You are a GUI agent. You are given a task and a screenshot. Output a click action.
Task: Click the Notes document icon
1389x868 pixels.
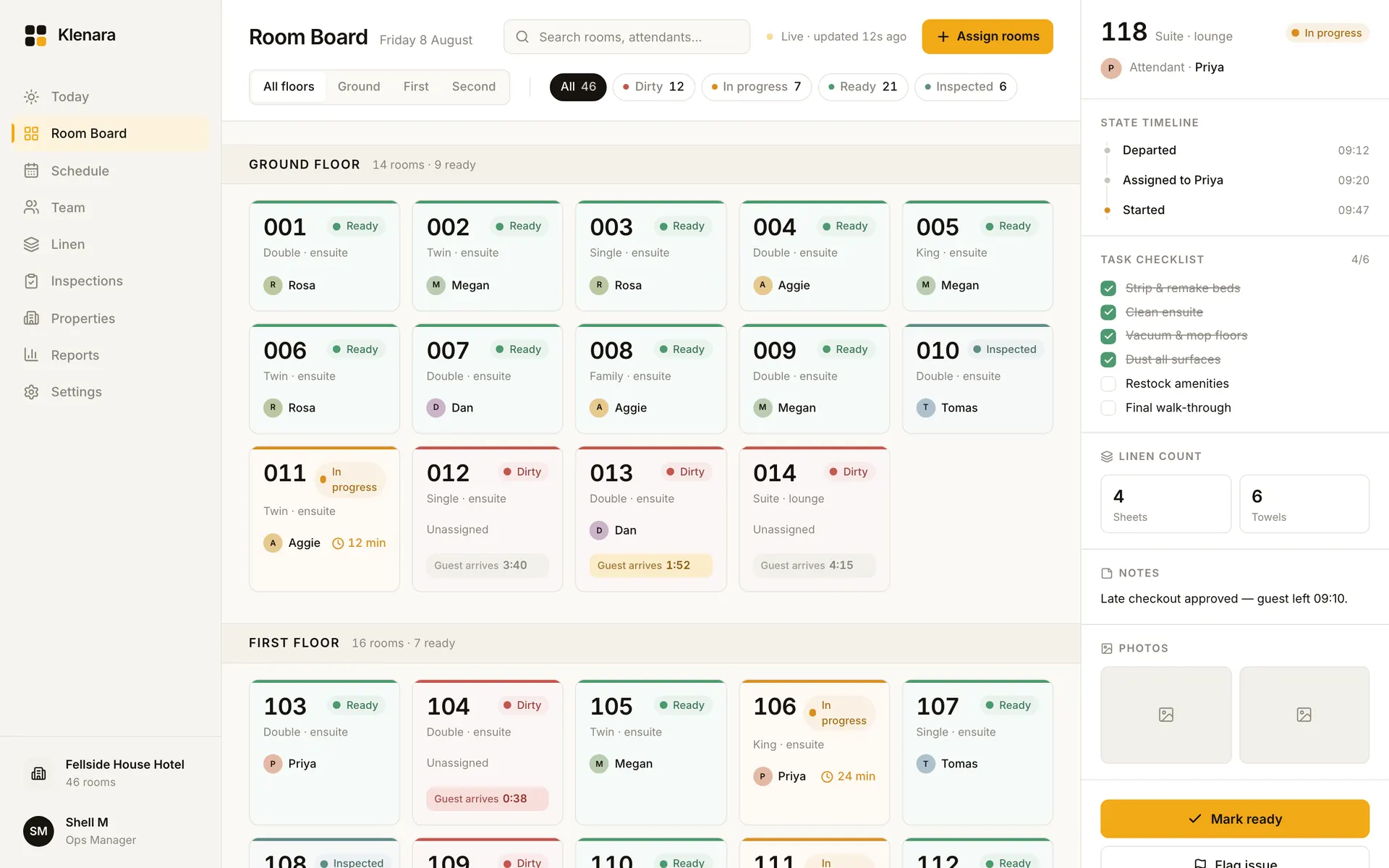[1107, 574]
